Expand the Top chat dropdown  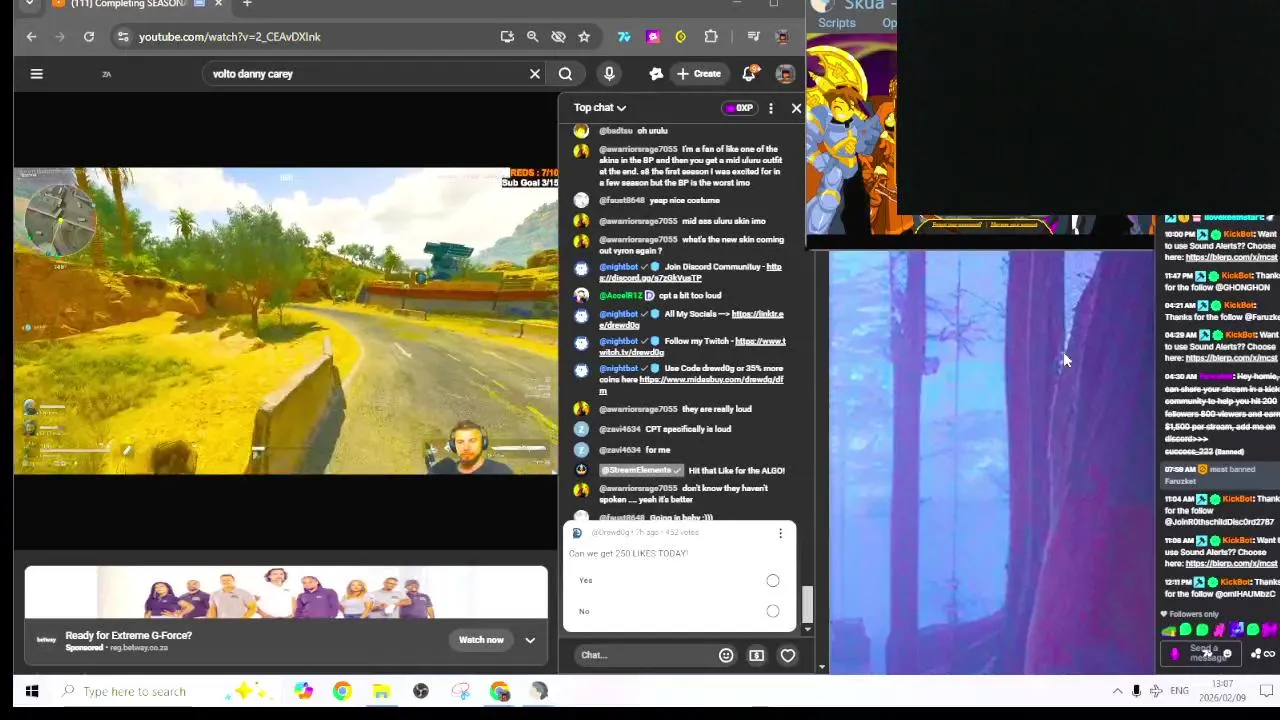click(x=599, y=108)
